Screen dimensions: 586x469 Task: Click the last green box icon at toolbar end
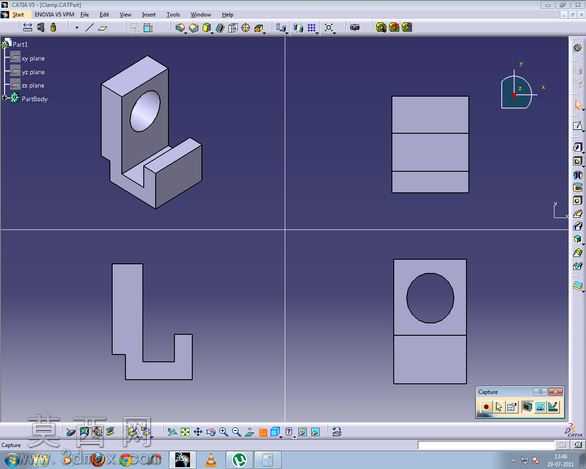[x=407, y=27]
